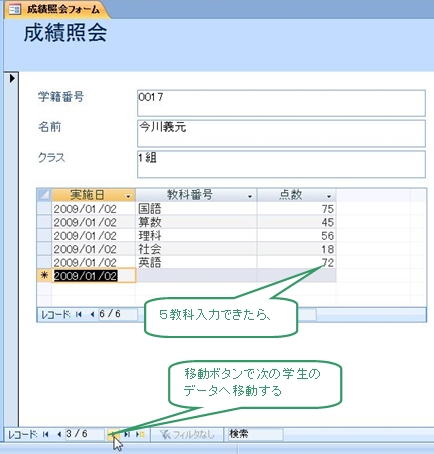Click the 学籍番号 field showing 0017
The image size is (434, 454).
coord(281,103)
